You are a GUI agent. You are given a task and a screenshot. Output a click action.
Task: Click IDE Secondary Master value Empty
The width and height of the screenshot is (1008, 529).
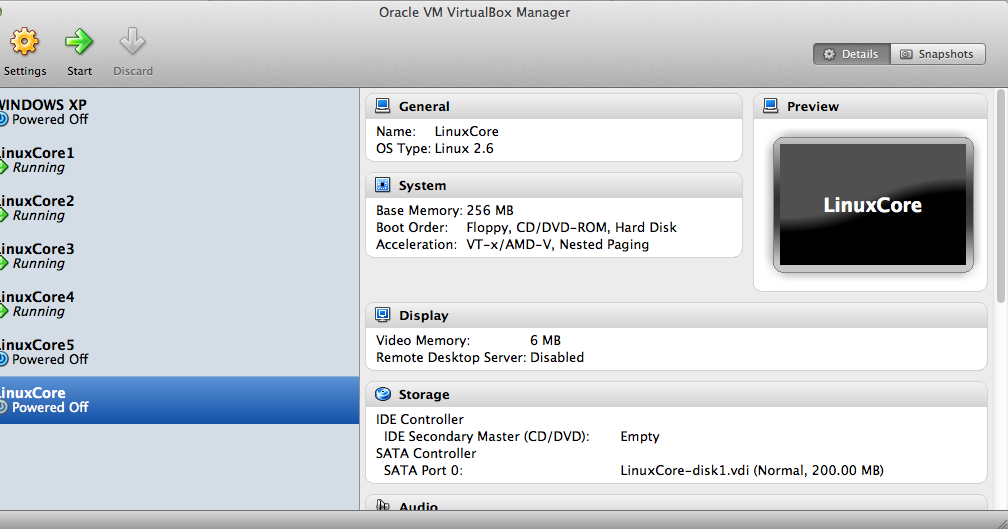[640, 436]
